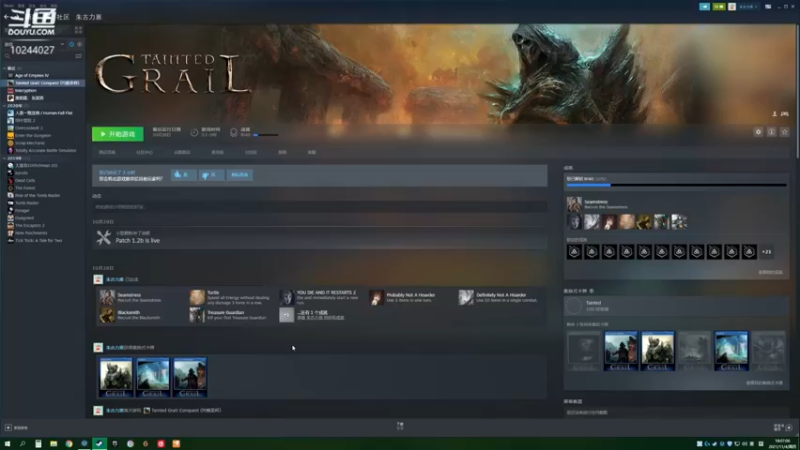Viewport: 800px width, 450px height.
Task: Click the Seamstress achievement in activity feed
Action: point(133,297)
